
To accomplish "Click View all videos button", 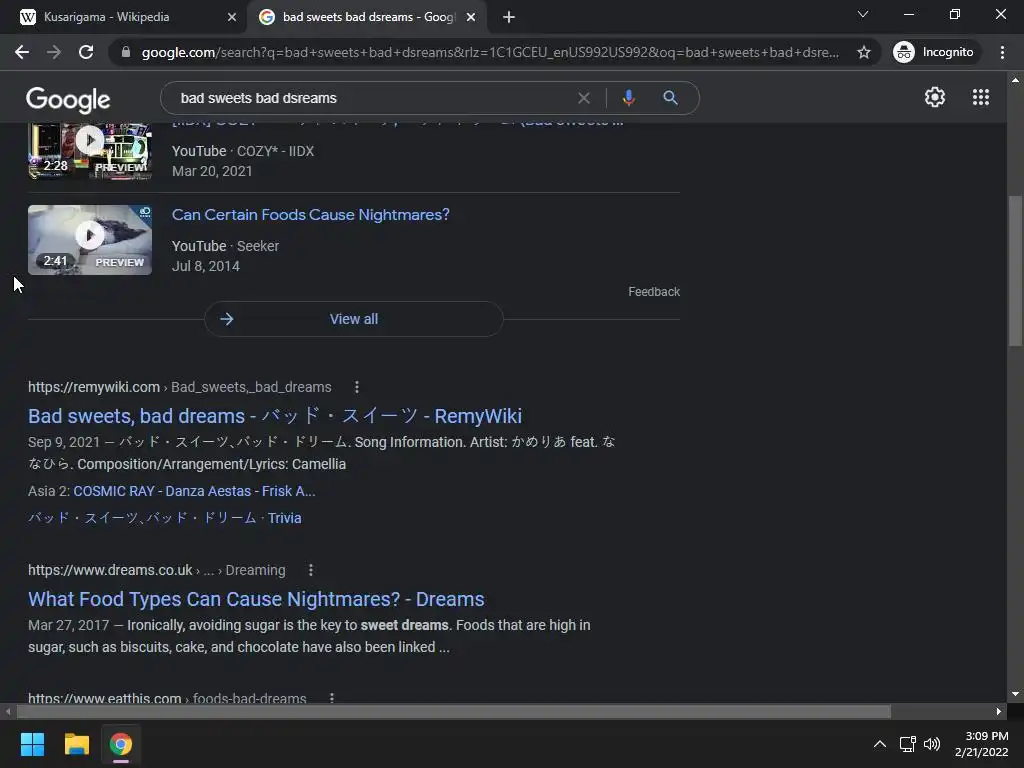I will coord(353,319).
